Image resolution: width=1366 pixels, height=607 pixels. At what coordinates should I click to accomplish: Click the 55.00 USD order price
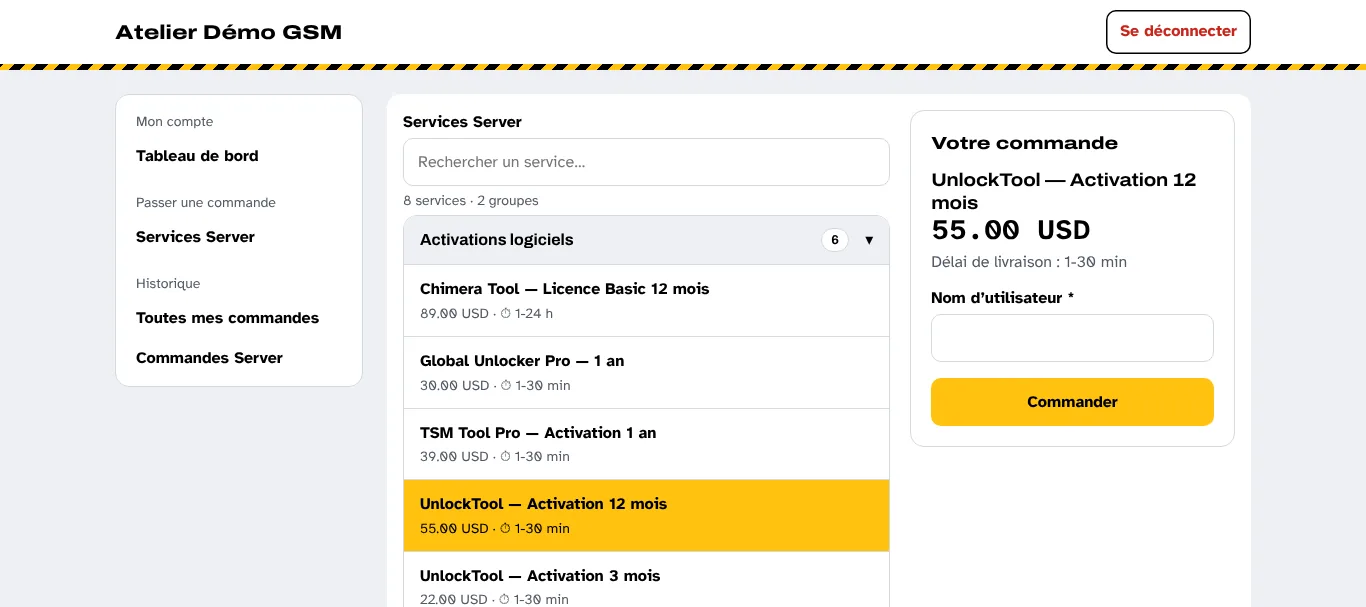[1011, 230]
